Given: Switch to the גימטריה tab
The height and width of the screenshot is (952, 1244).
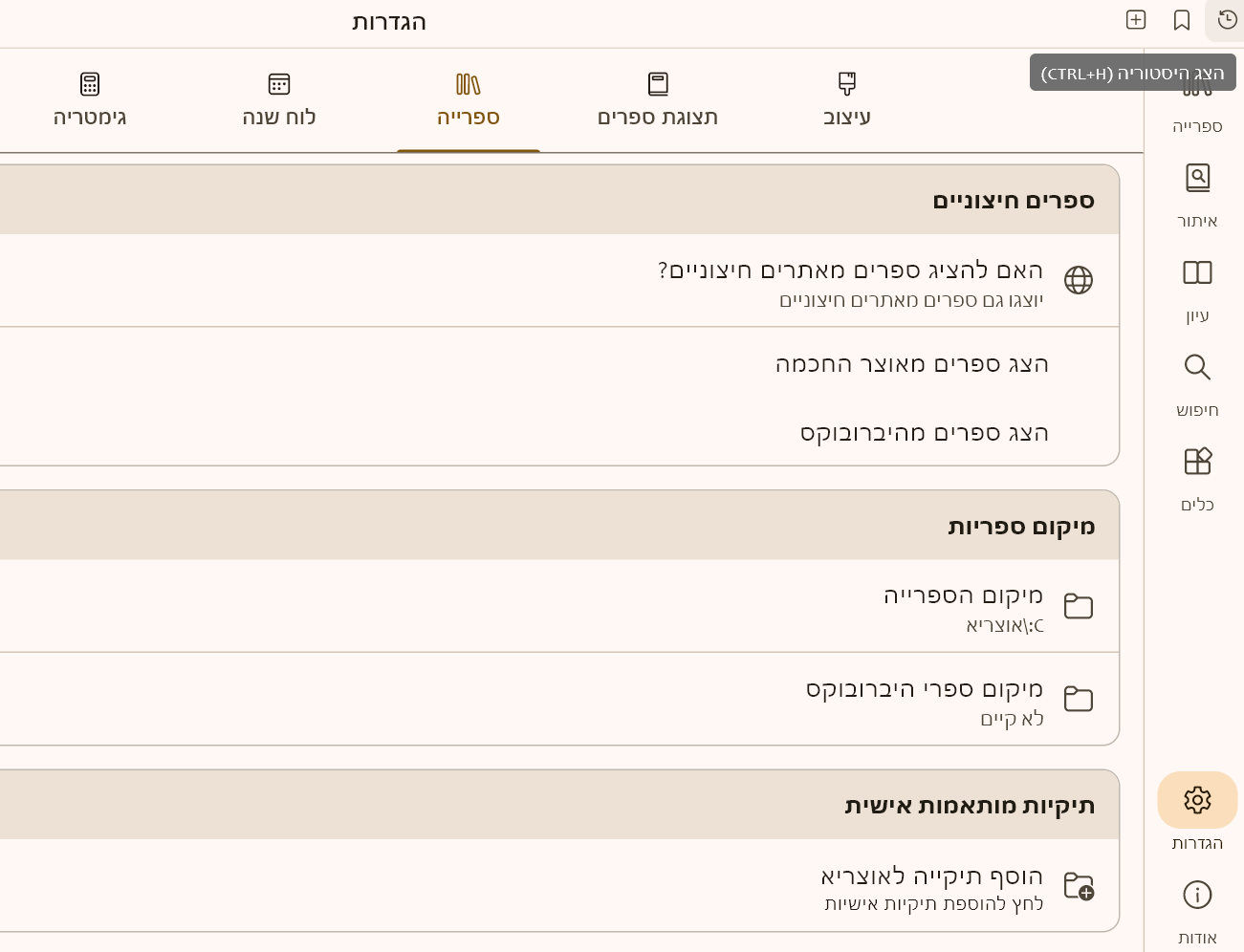Looking at the screenshot, I should (90, 100).
